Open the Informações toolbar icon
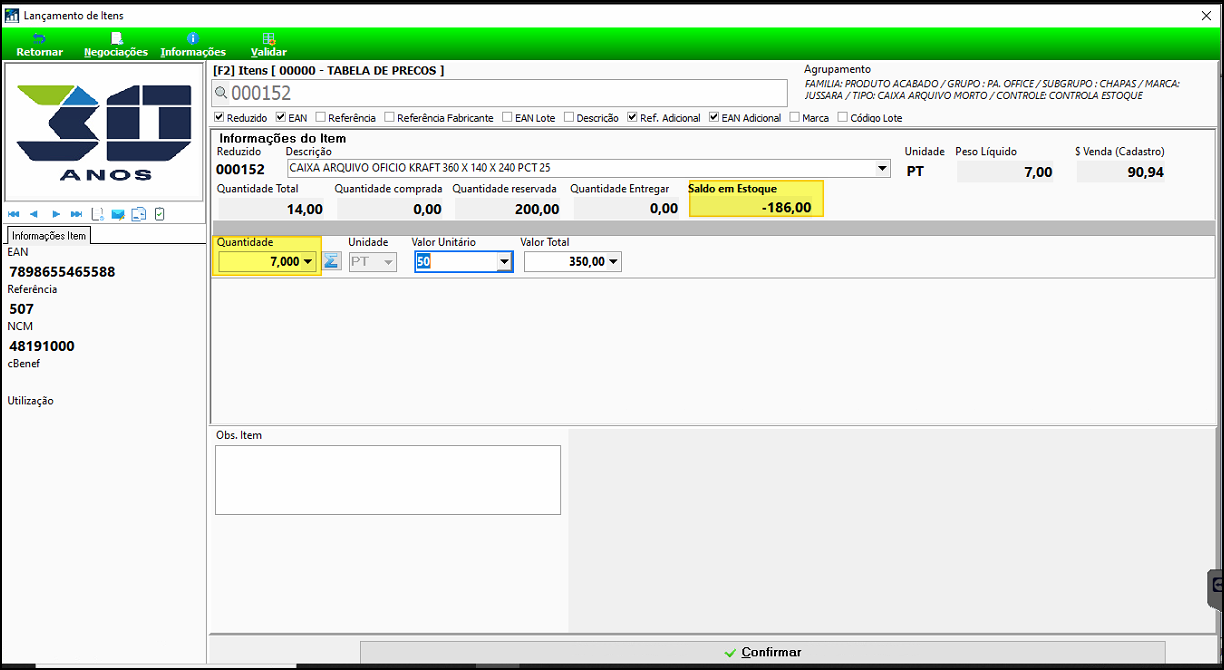This screenshot has width=1224, height=670. click(193, 38)
